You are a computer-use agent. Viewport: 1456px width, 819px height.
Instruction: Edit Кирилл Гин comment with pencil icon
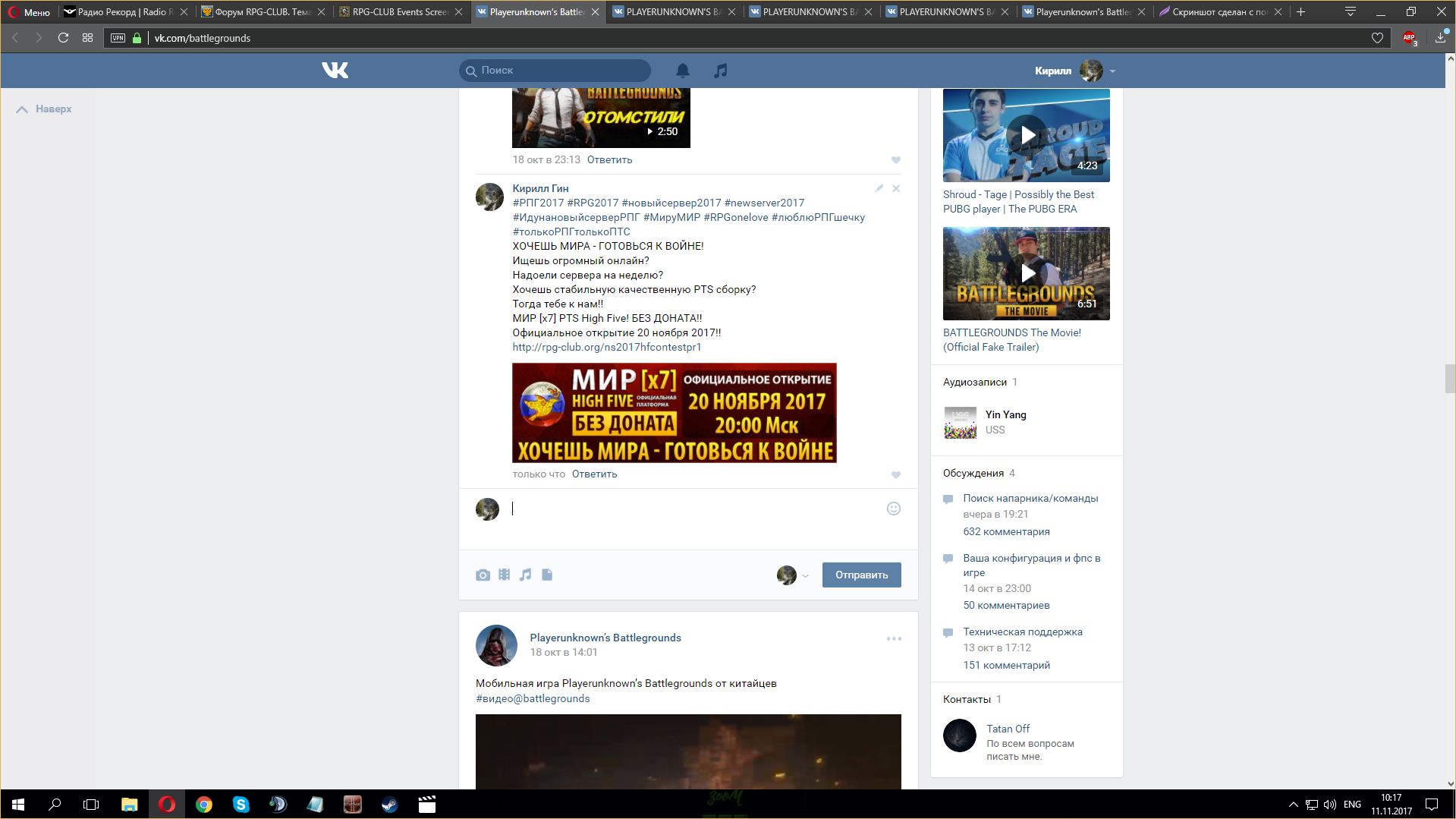pyautogui.click(x=879, y=188)
